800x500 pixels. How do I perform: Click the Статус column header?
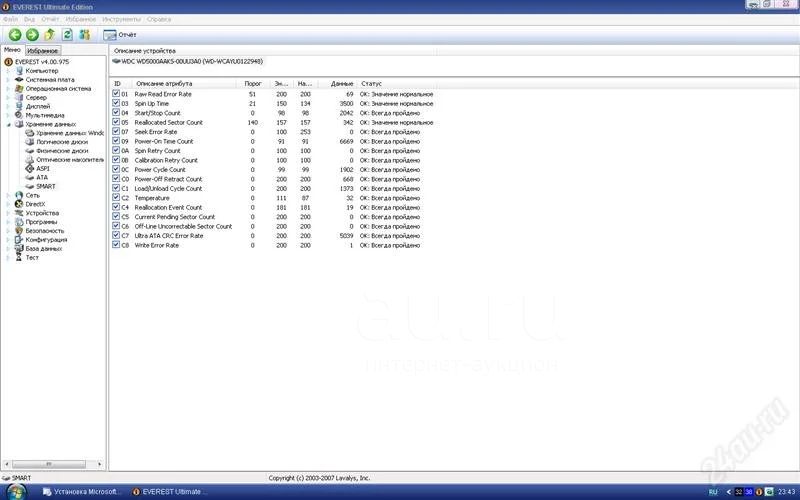[x=371, y=83]
